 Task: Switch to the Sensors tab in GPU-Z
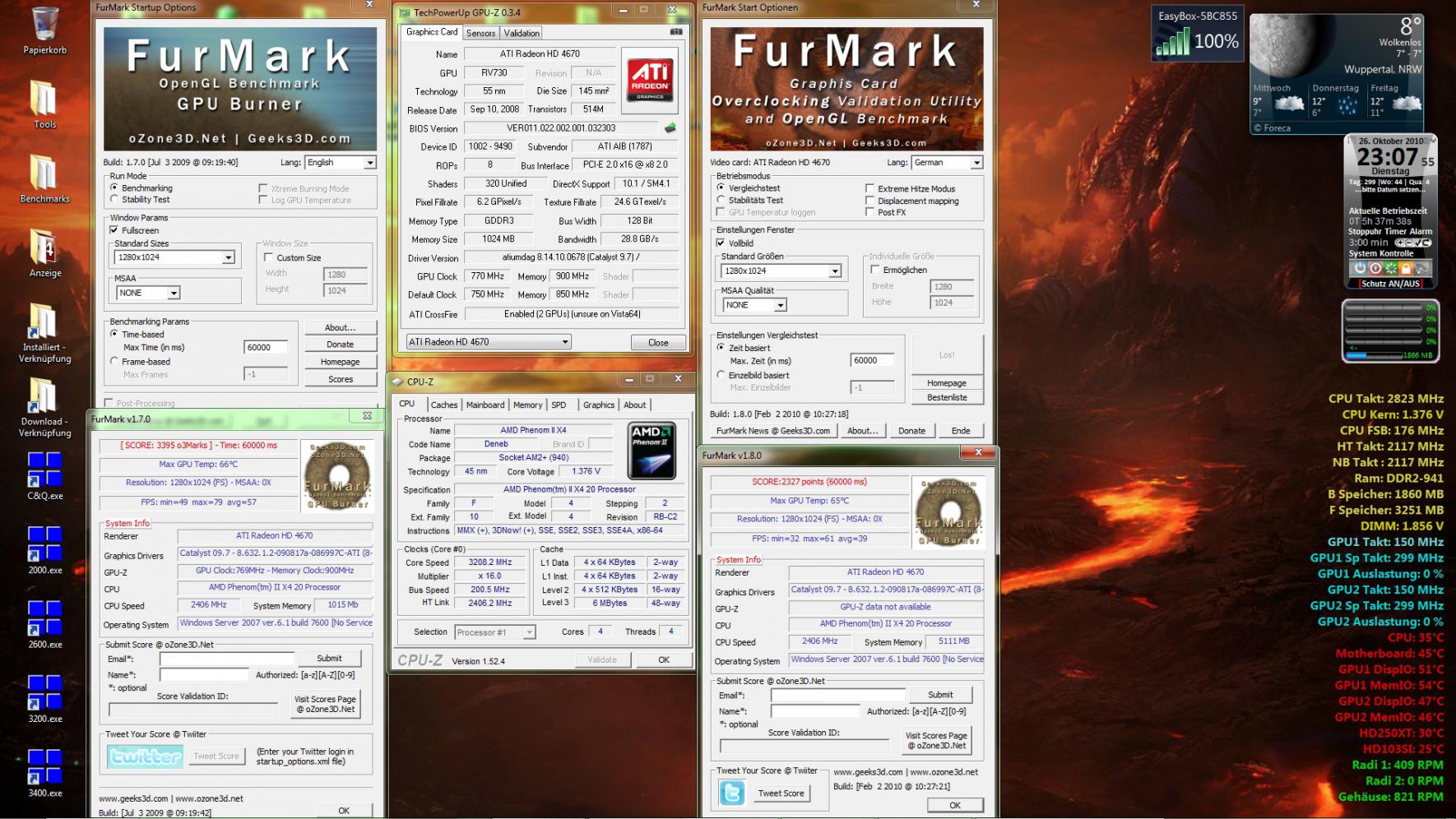(481, 33)
